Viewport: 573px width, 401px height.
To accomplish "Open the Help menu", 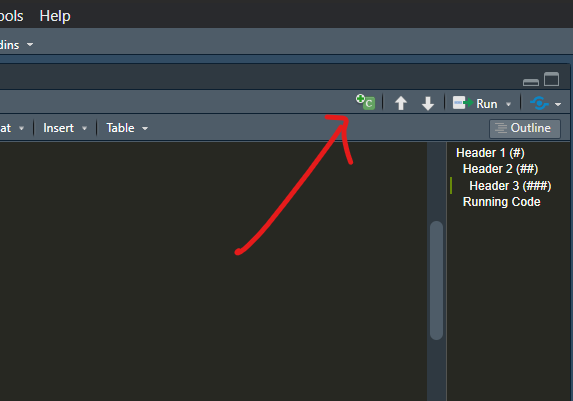I will [x=55, y=16].
